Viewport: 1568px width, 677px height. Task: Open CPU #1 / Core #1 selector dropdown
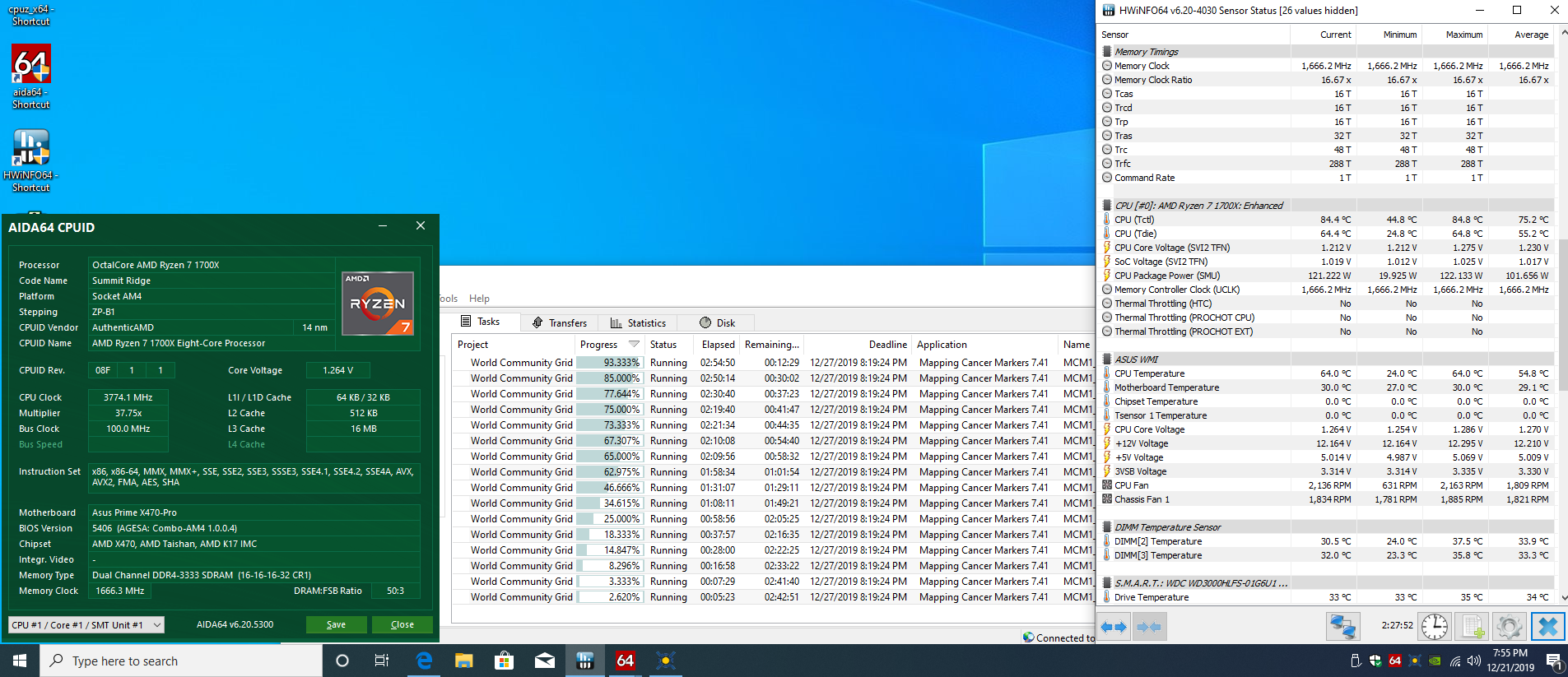coord(86,625)
